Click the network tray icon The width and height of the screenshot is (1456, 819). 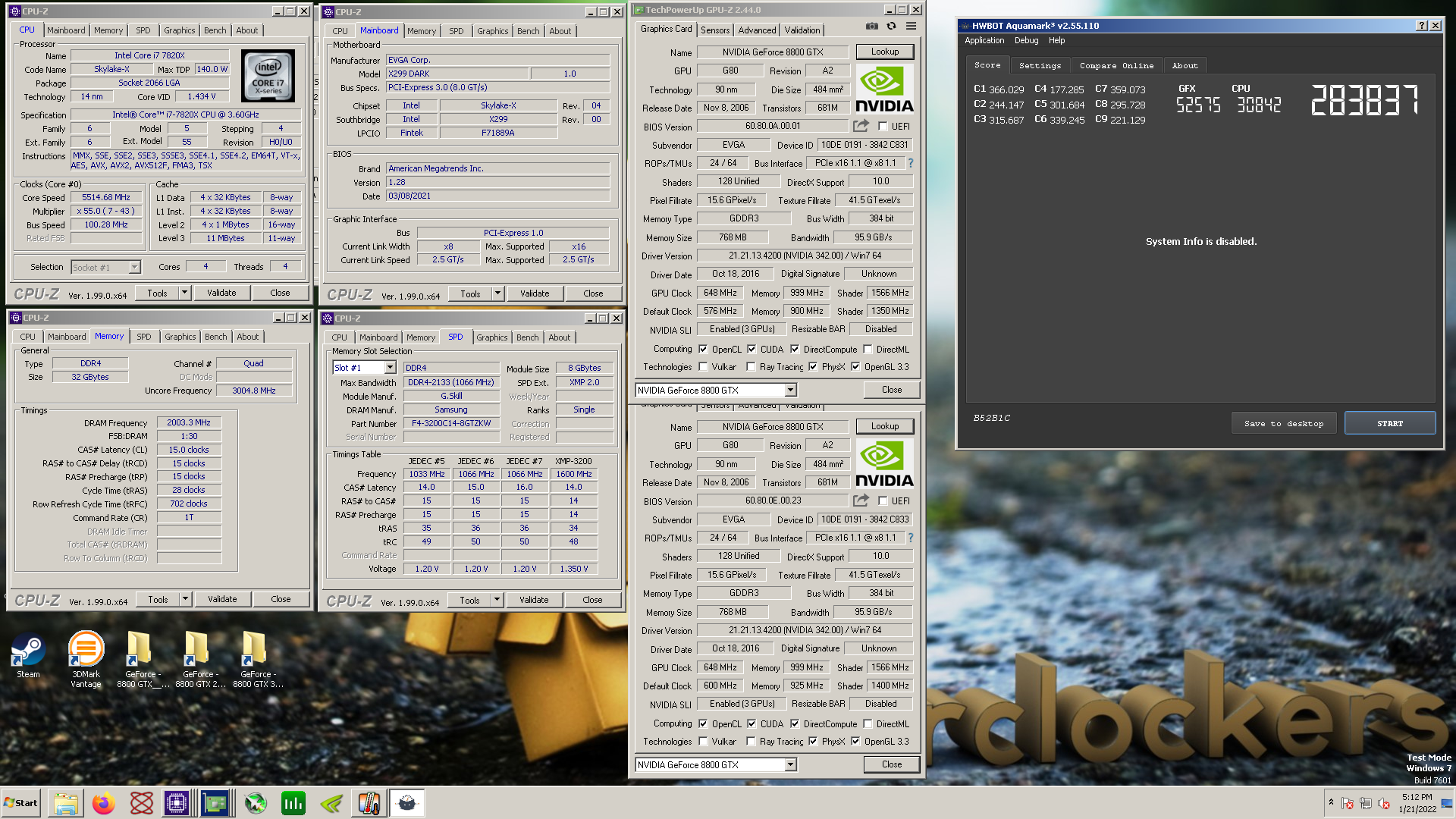pyautogui.click(x=1365, y=803)
